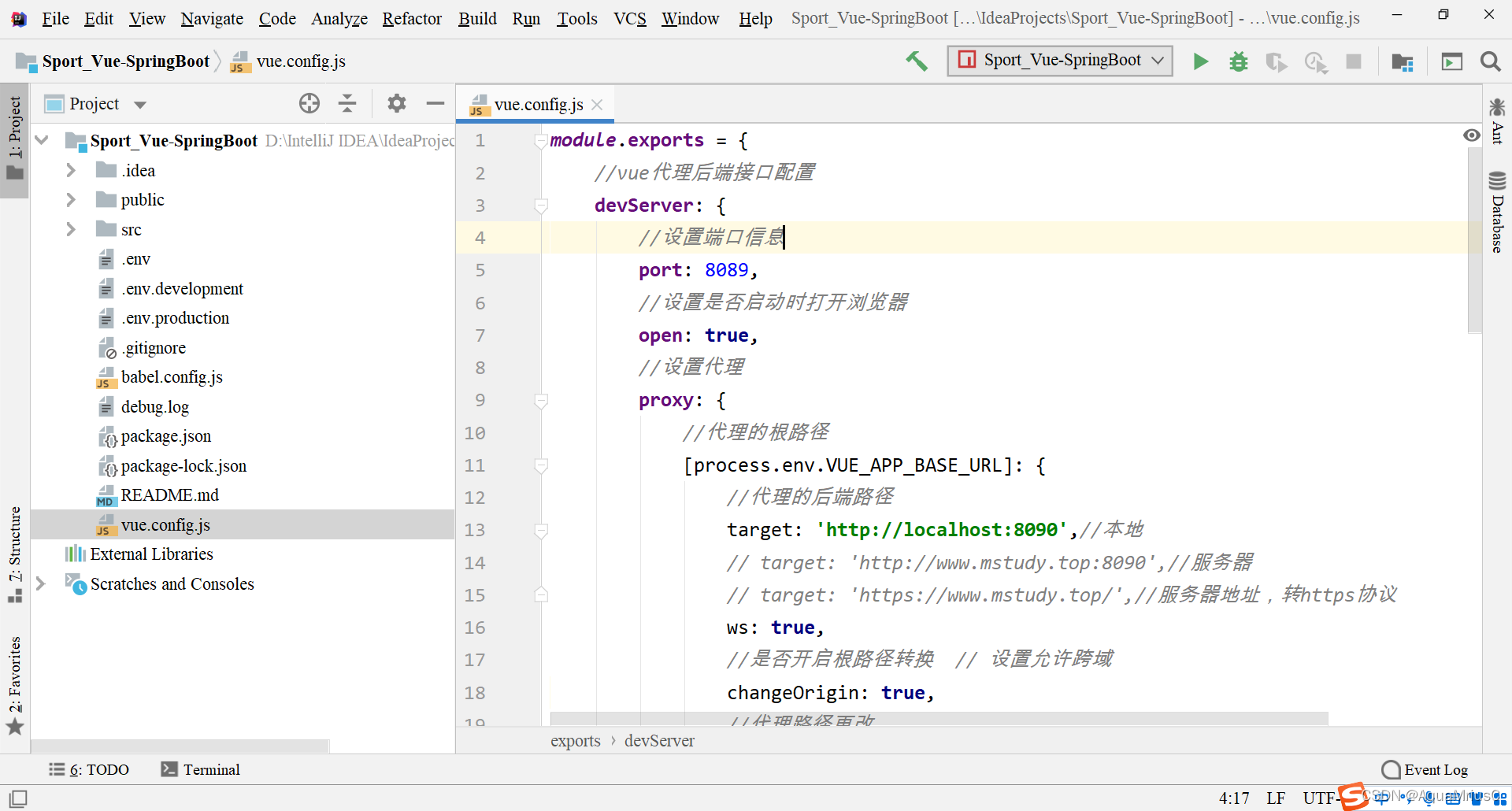Viewport: 1512px width, 811px height.
Task: Collapse the Sport_Vue-SpringBoot root node
Action: coord(43,140)
